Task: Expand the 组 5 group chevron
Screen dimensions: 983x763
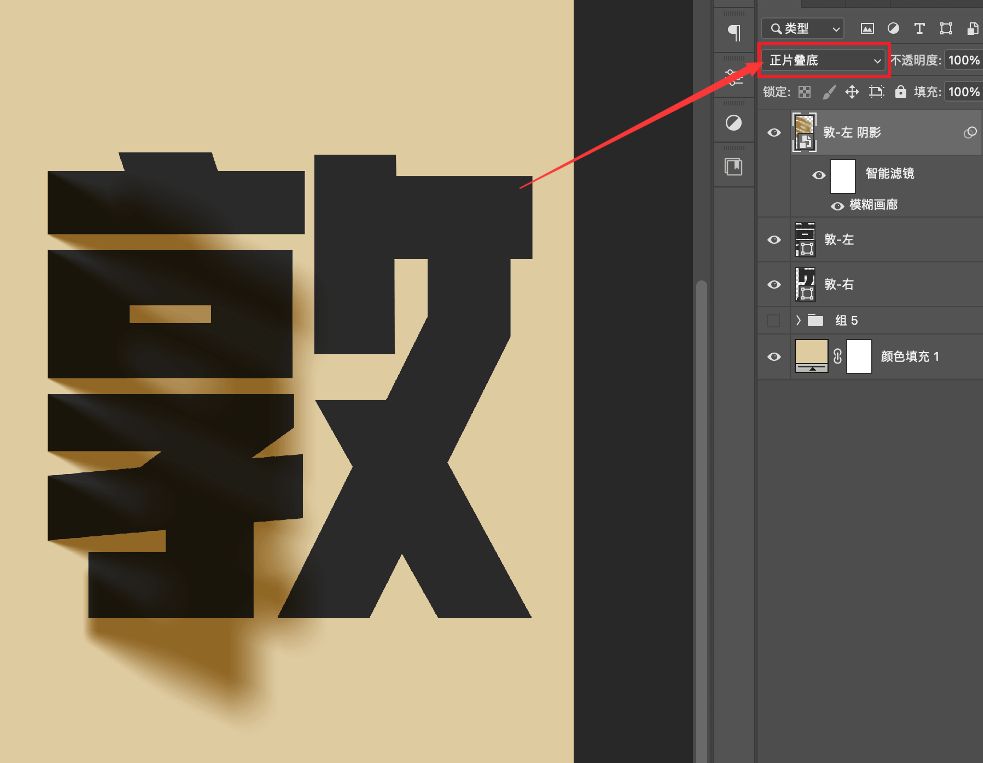Action: [798, 320]
